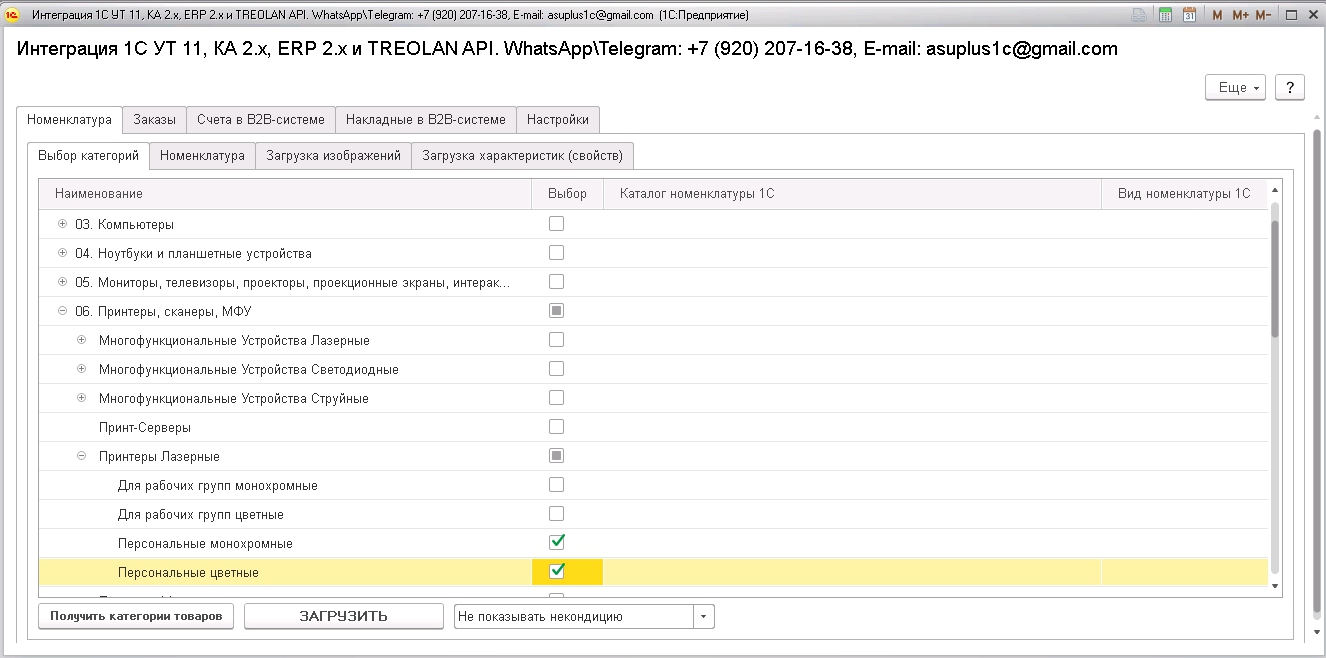Select the Персональные монохромные row

click(x=653, y=543)
